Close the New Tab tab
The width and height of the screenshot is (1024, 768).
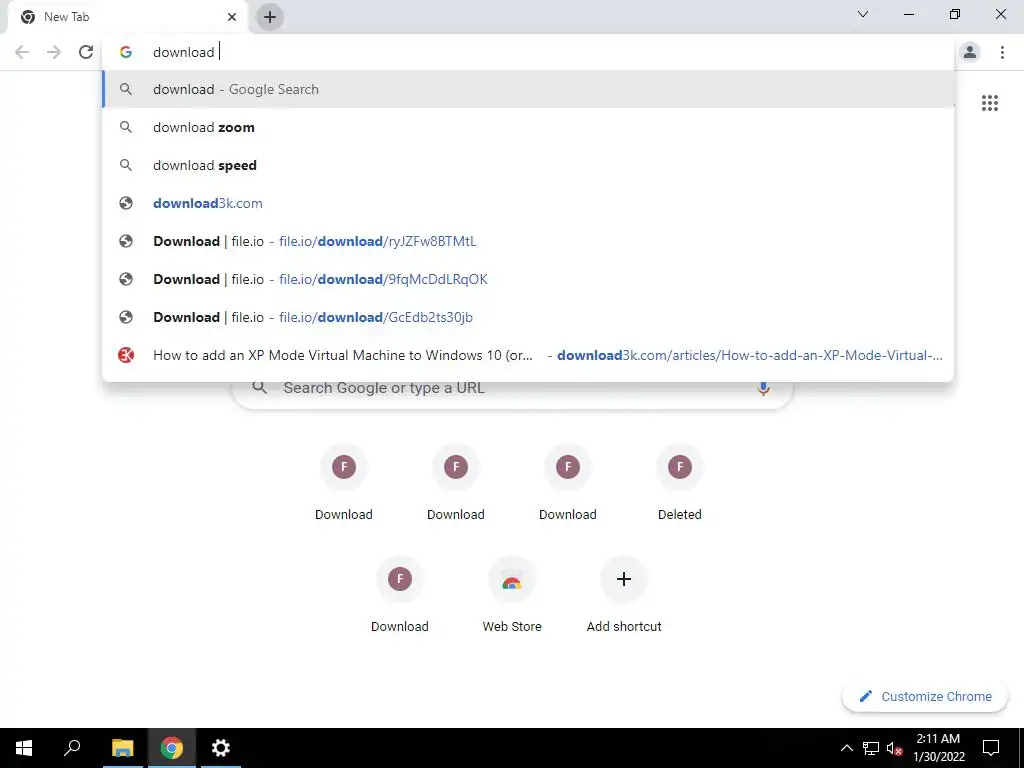coord(232,17)
